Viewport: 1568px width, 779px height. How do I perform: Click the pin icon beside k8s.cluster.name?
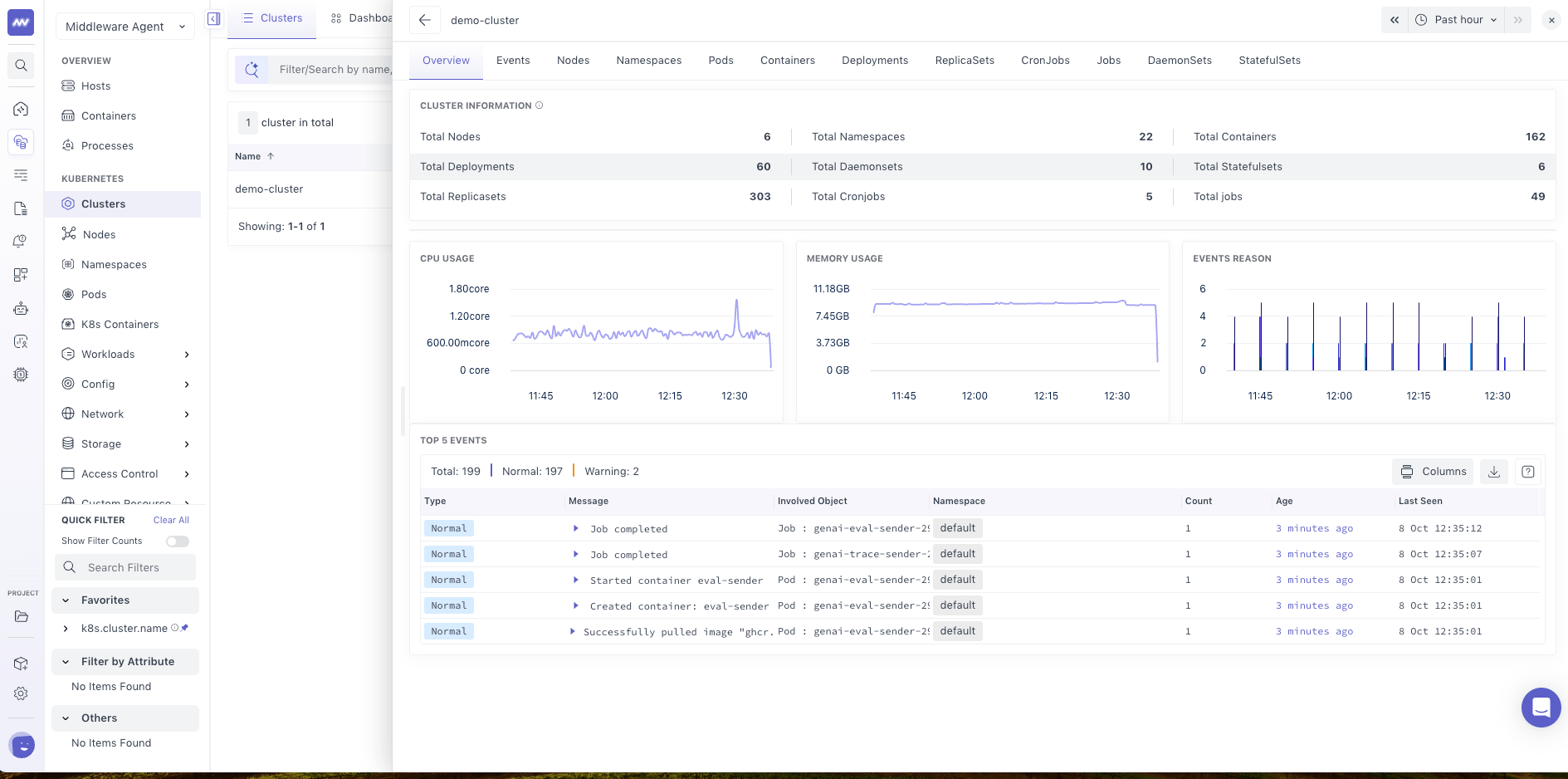pyautogui.click(x=185, y=628)
